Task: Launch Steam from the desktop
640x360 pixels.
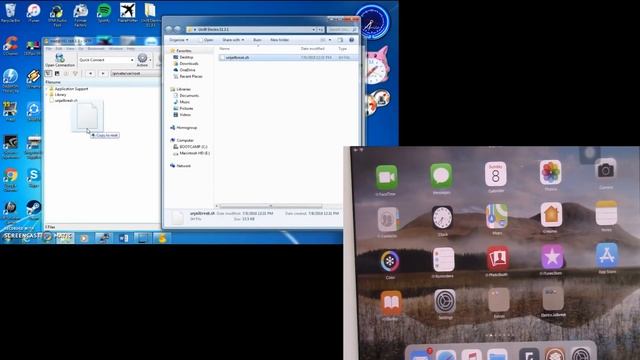Action: 33,210
